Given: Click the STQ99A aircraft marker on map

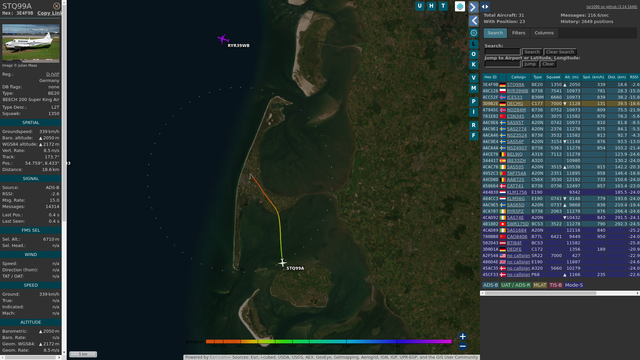Looking at the screenshot, I should click(282, 262).
